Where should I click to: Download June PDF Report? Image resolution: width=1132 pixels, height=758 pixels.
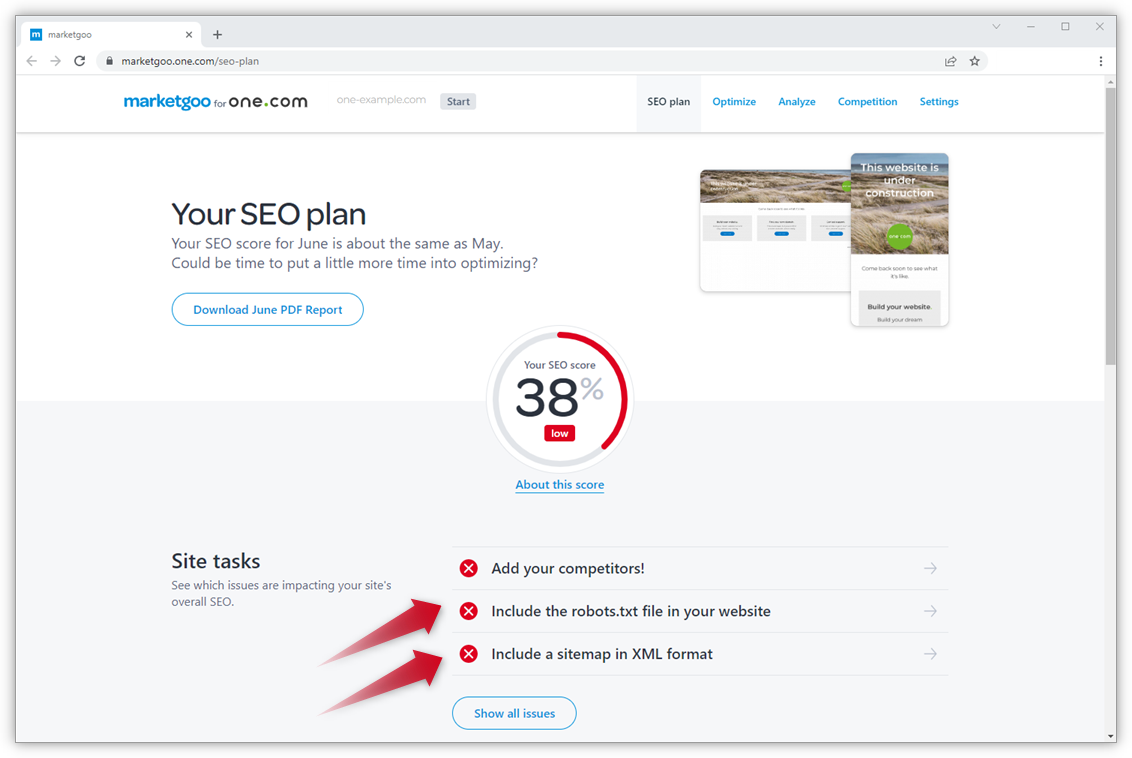click(268, 310)
